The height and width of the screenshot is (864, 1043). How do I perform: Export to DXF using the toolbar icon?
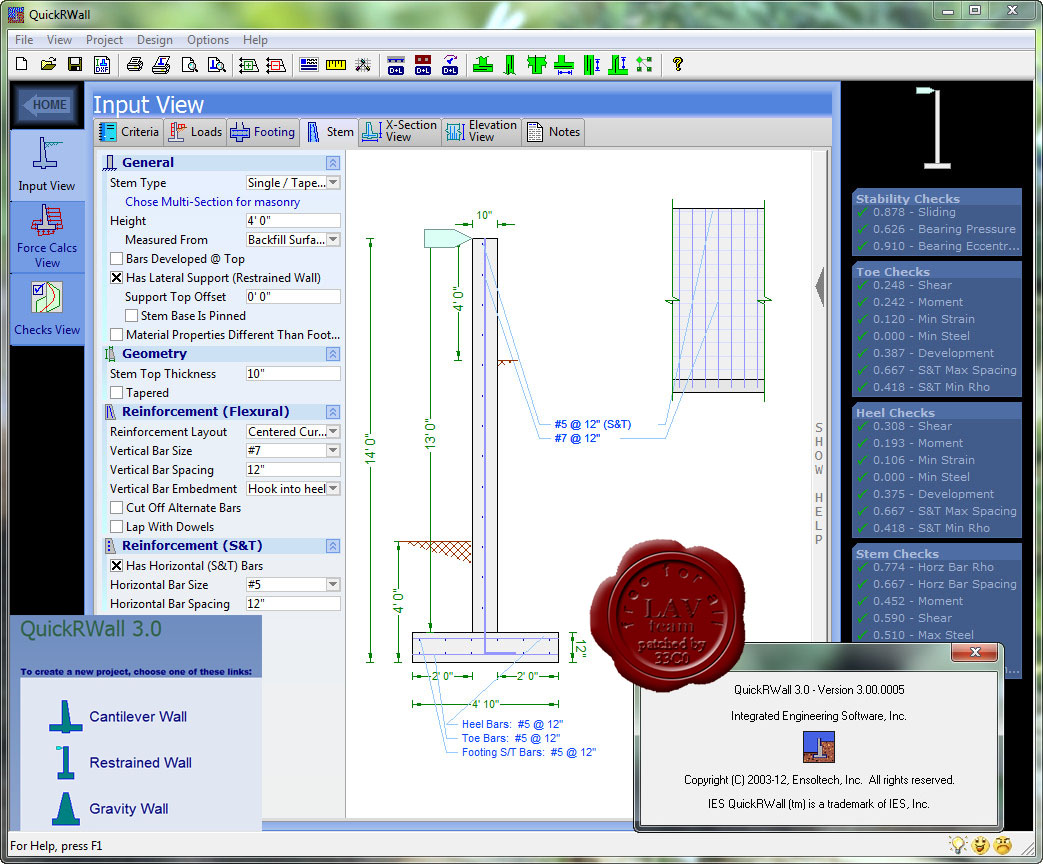tap(102, 65)
